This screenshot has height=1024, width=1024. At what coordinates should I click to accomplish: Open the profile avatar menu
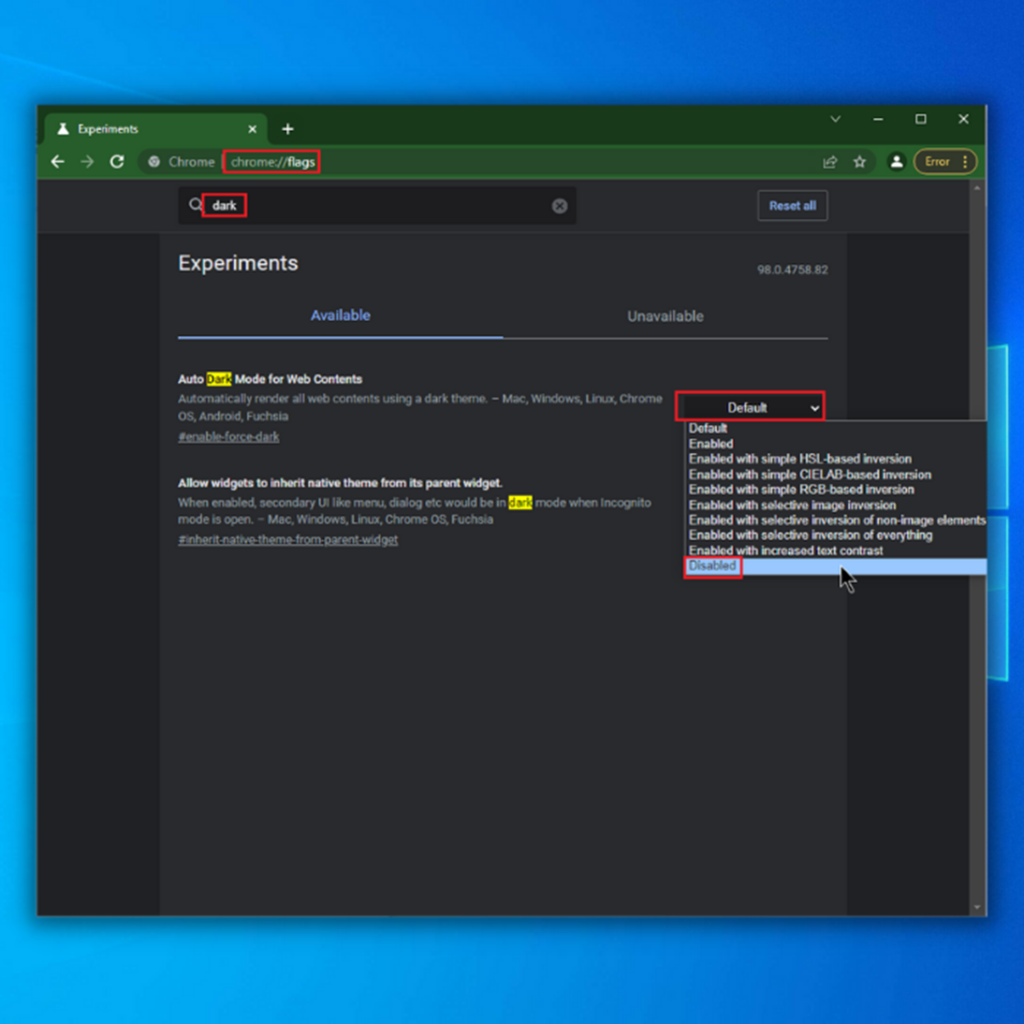click(897, 161)
